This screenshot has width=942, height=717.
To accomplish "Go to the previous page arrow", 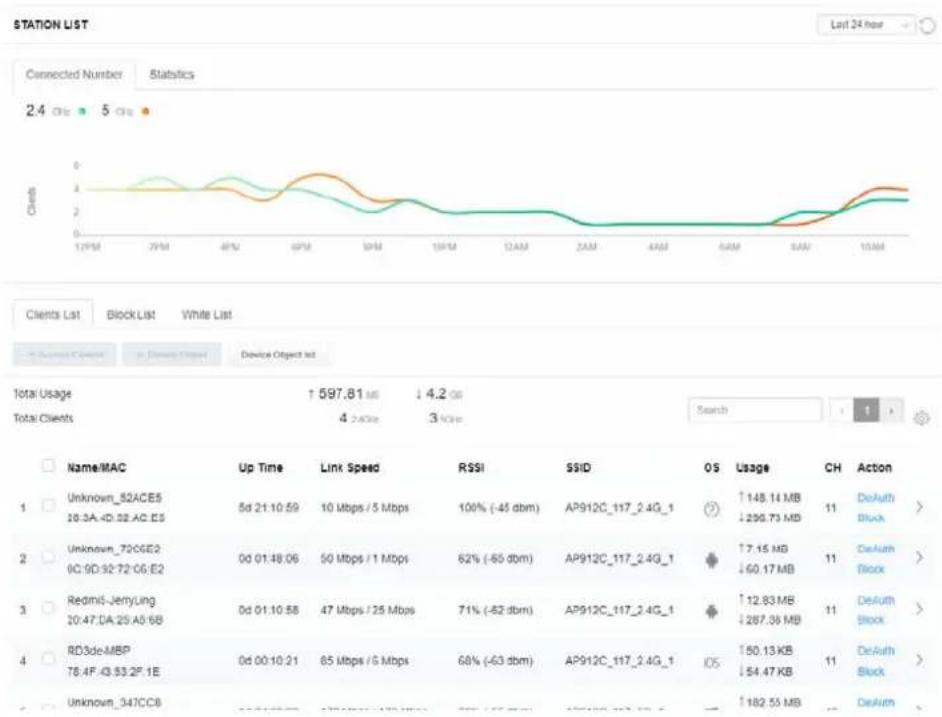I will [x=842, y=410].
